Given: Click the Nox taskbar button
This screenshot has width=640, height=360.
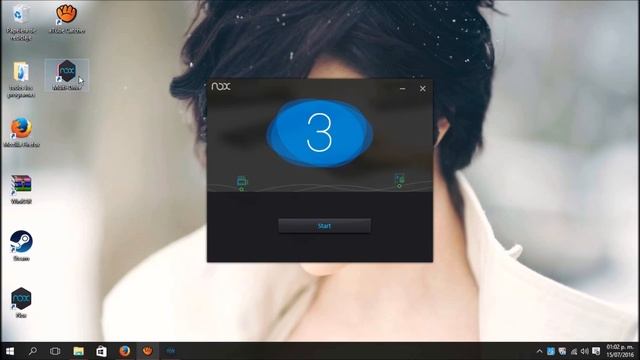Looking at the screenshot, I should (171, 351).
